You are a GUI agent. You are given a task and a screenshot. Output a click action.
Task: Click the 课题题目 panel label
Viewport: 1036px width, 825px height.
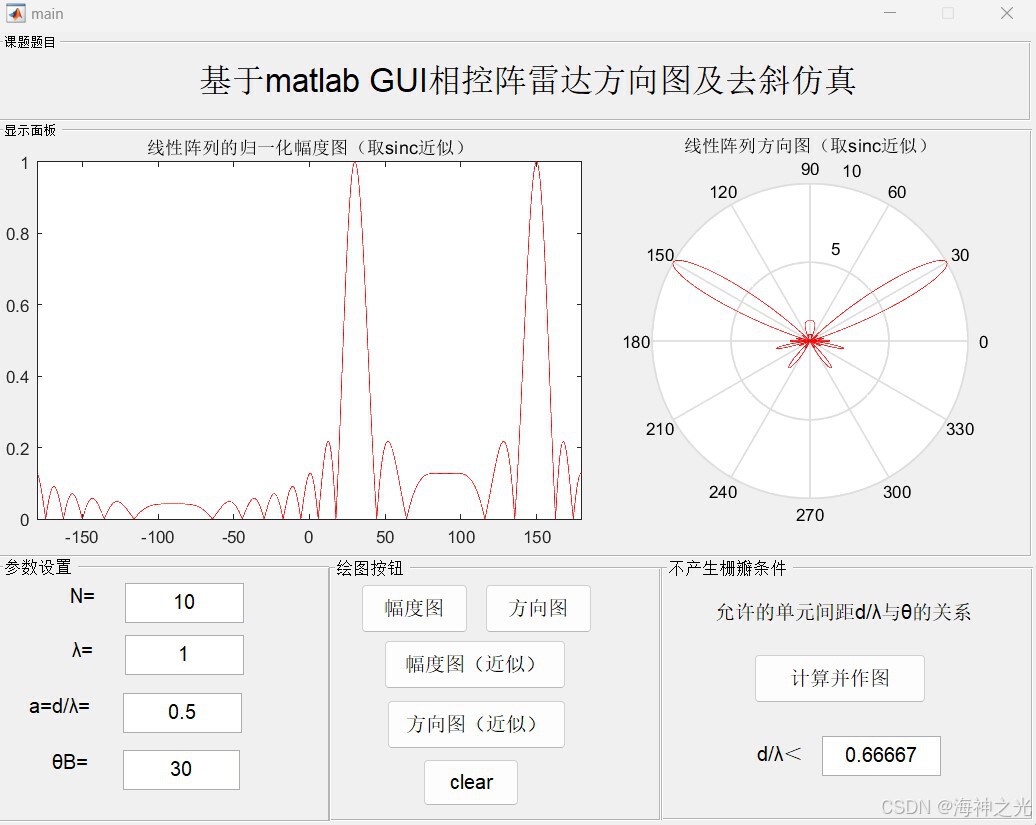tap(30, 42)
